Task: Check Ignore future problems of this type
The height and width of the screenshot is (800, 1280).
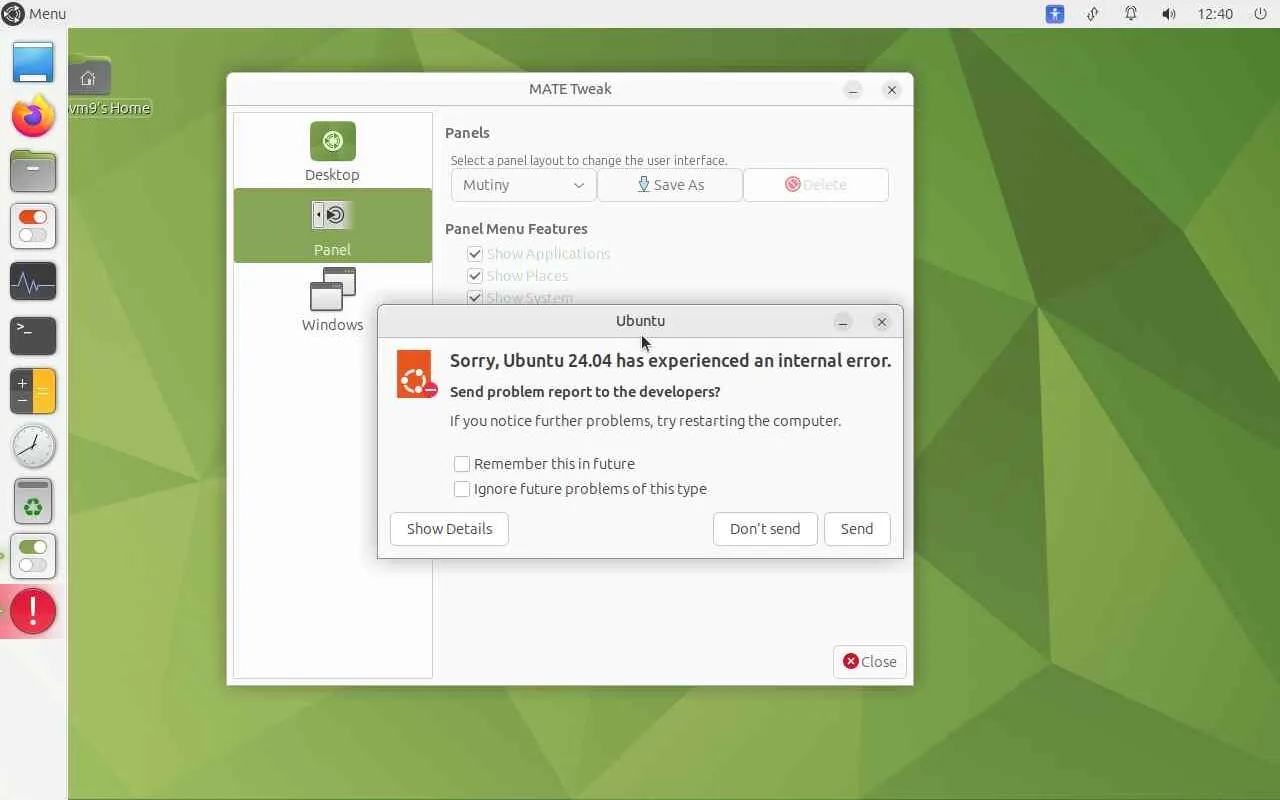Action: point(462,489)
